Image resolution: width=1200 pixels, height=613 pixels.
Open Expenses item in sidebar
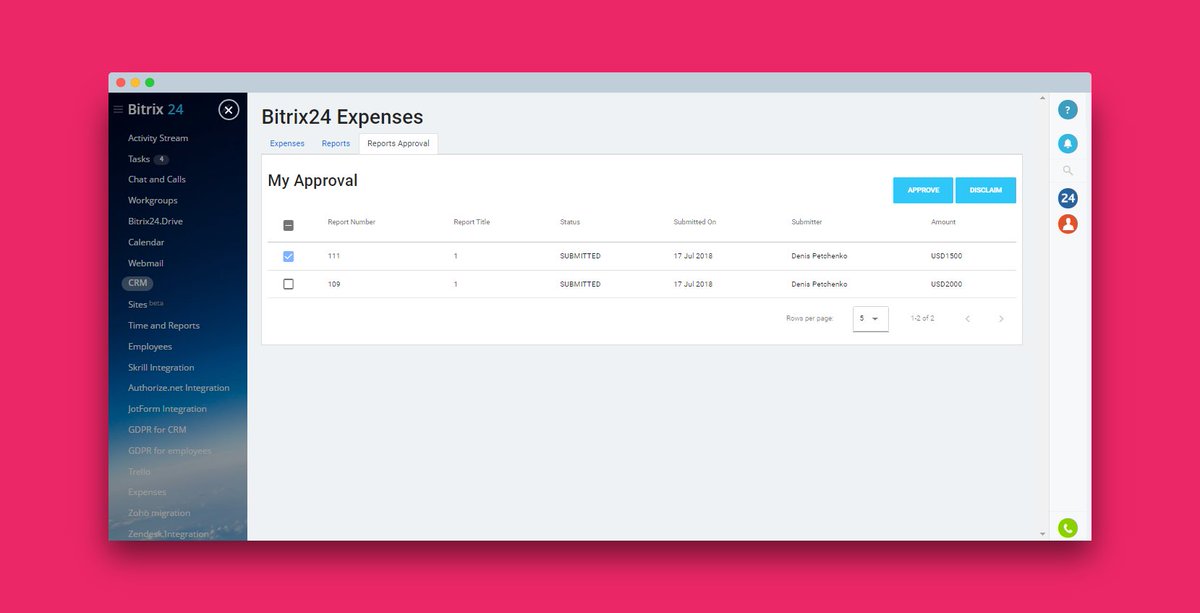coord(147,492)
